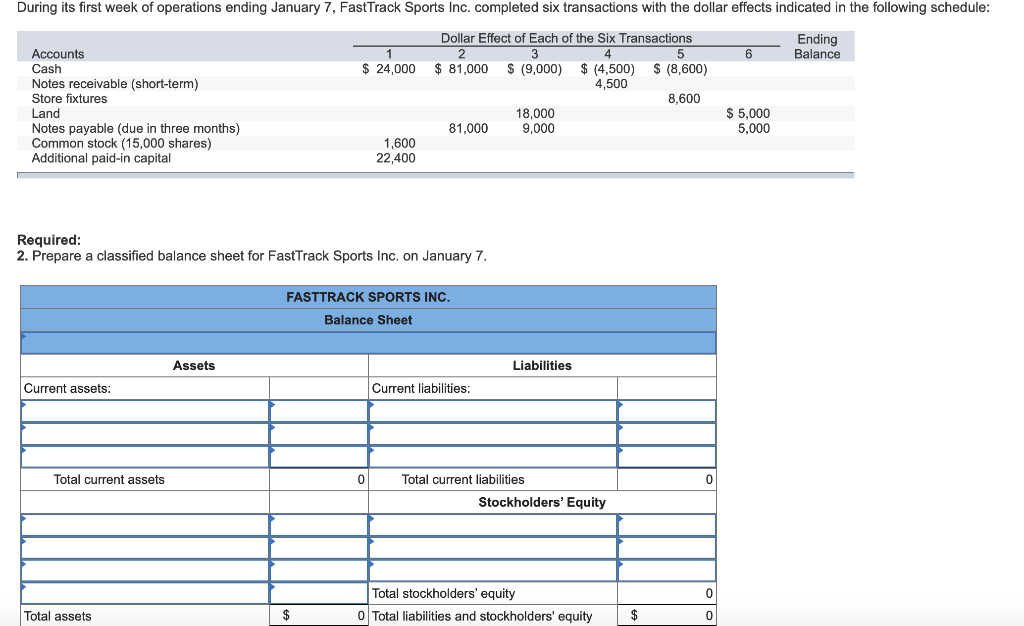Click the Cash account row label

46,69
